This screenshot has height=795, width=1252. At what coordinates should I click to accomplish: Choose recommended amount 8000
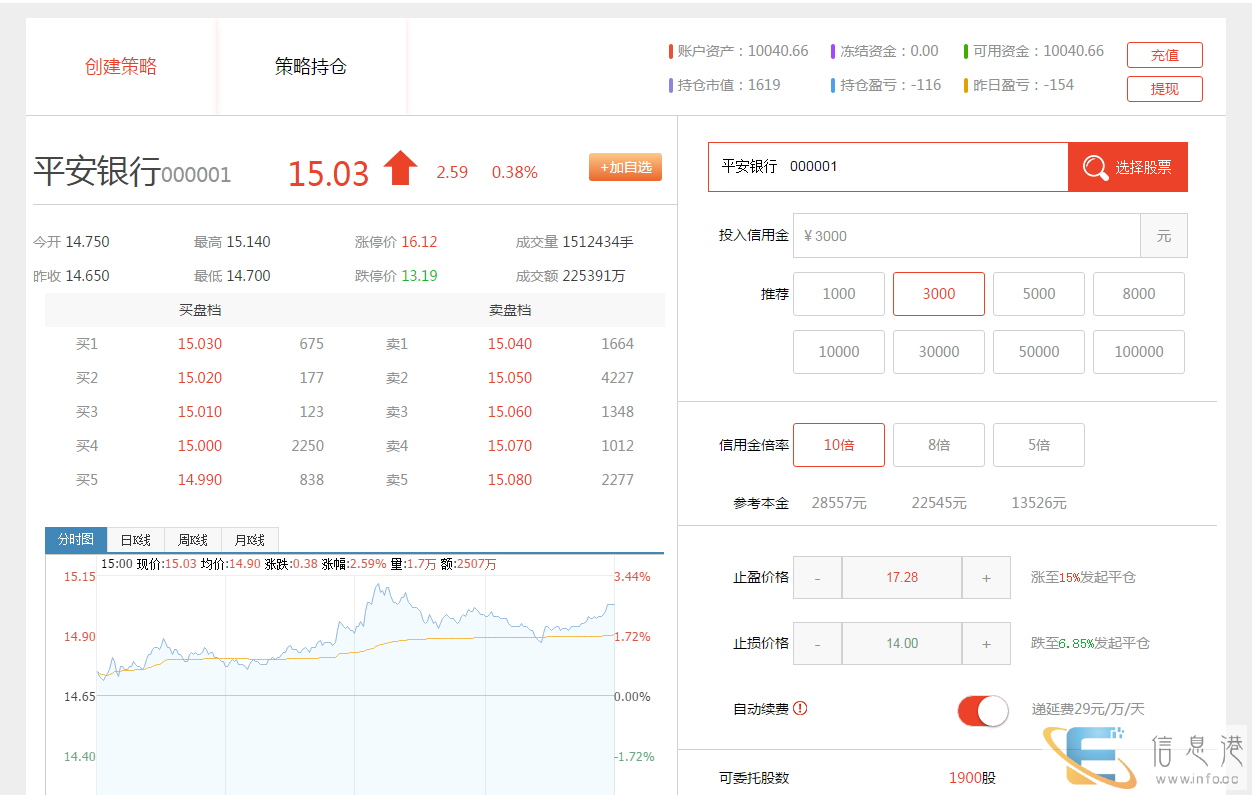pyautogui.click(x=1139, y=294)
